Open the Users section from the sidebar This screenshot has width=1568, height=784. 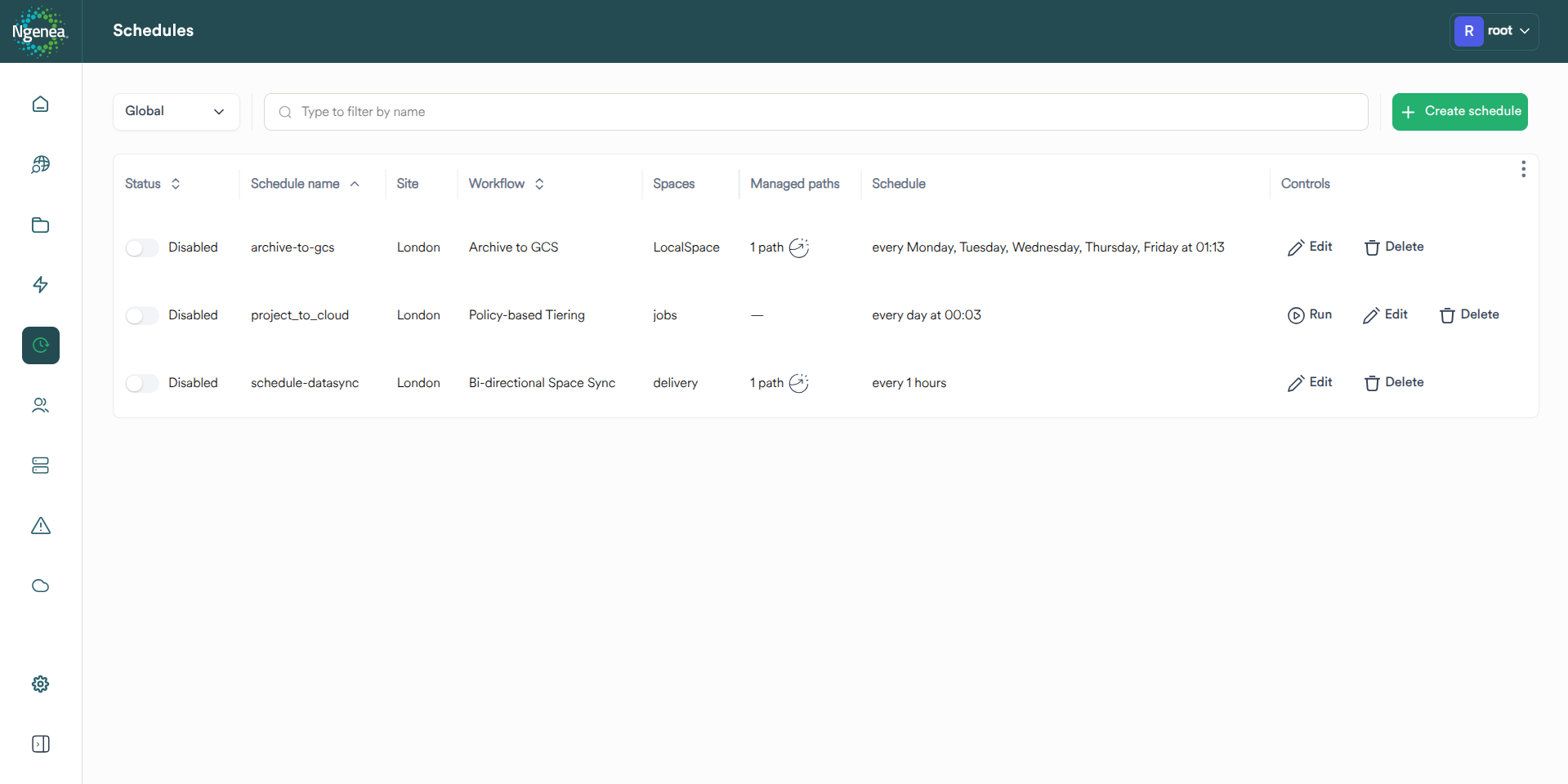click(40, 405)
